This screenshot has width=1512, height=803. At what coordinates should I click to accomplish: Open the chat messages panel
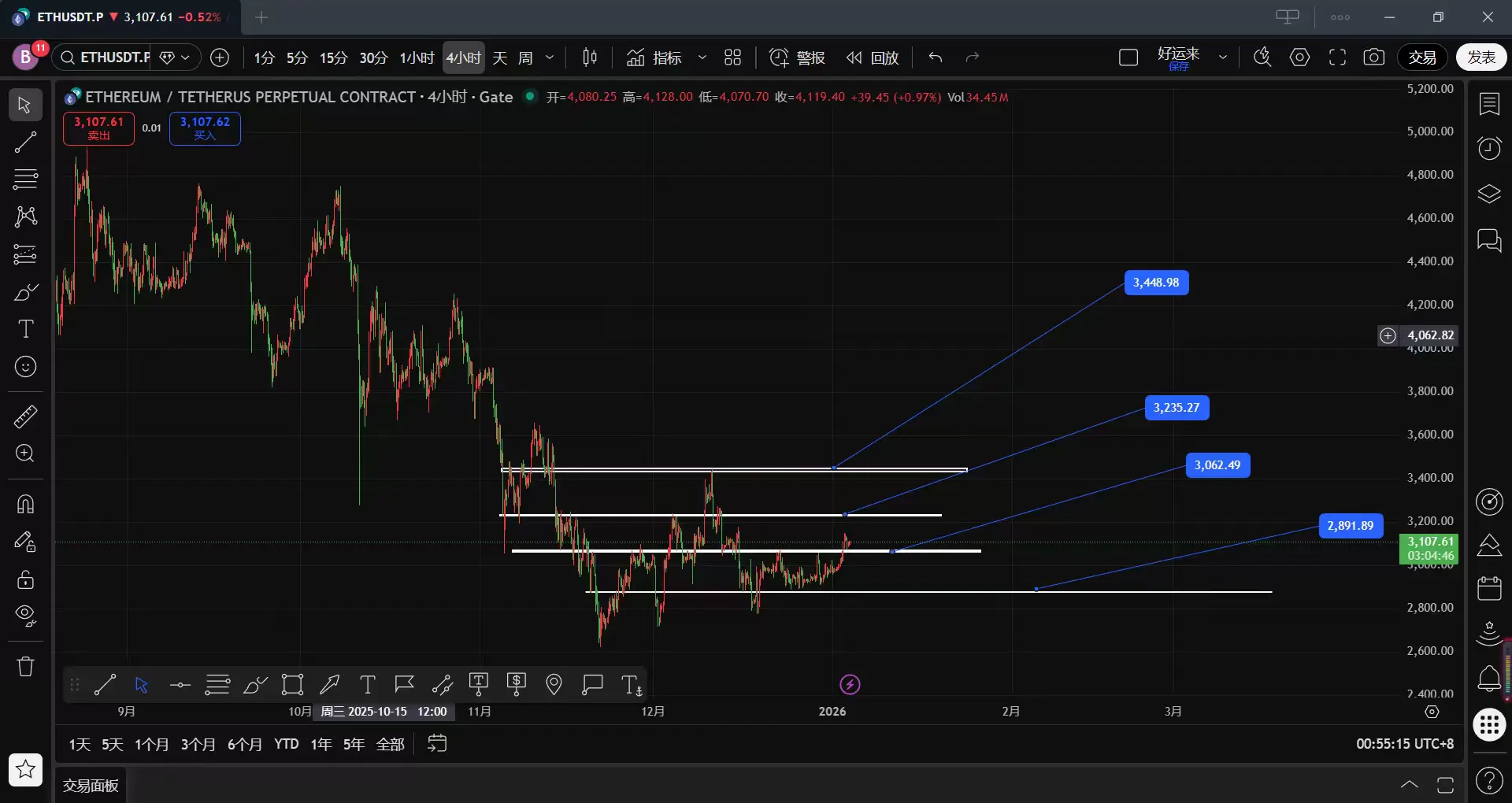coord(1489,240)
